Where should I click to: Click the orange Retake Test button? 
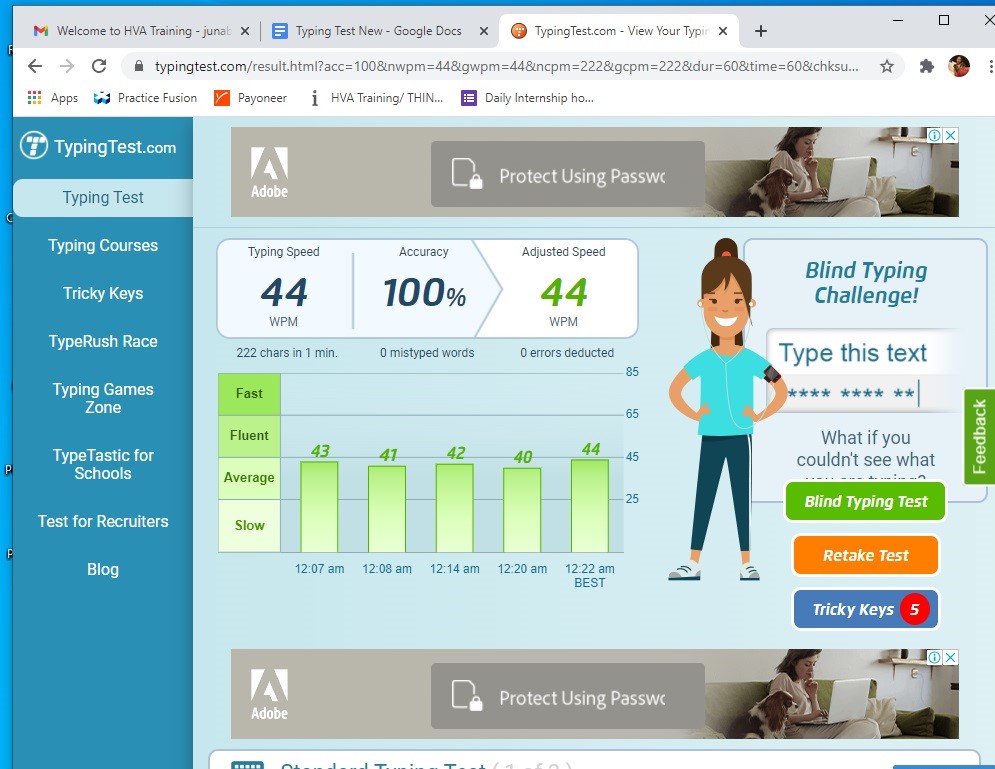pos(866,555)
